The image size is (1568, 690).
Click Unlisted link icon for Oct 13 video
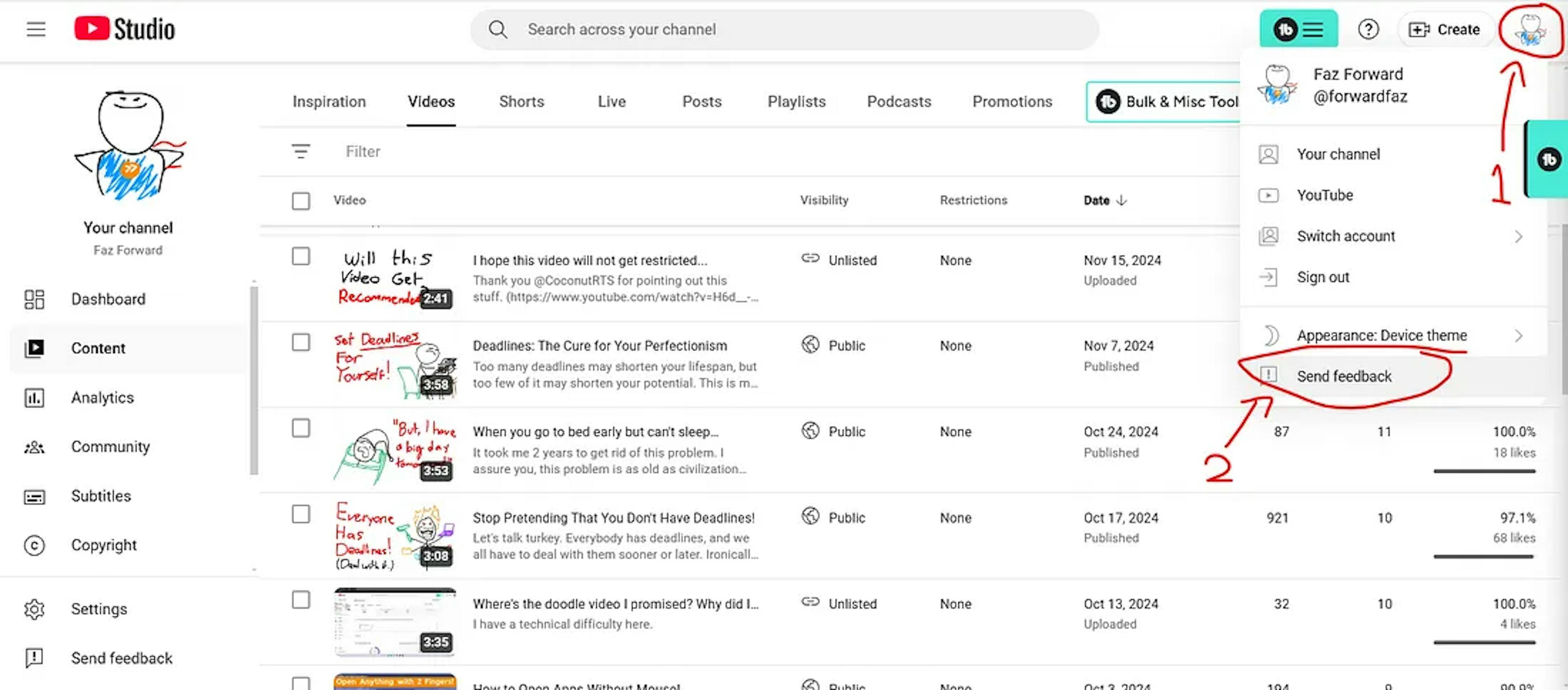[810, 602]
